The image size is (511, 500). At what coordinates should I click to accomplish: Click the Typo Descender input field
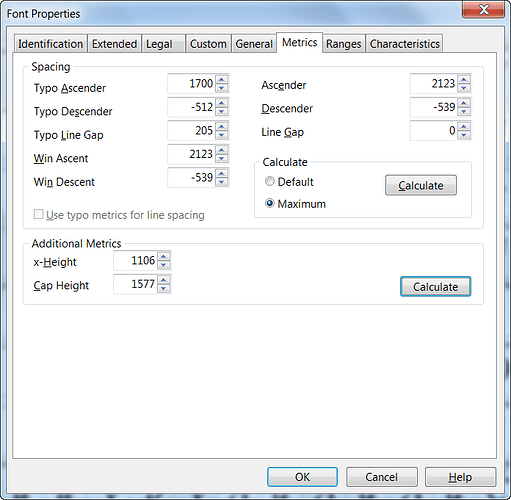[192, 107]
